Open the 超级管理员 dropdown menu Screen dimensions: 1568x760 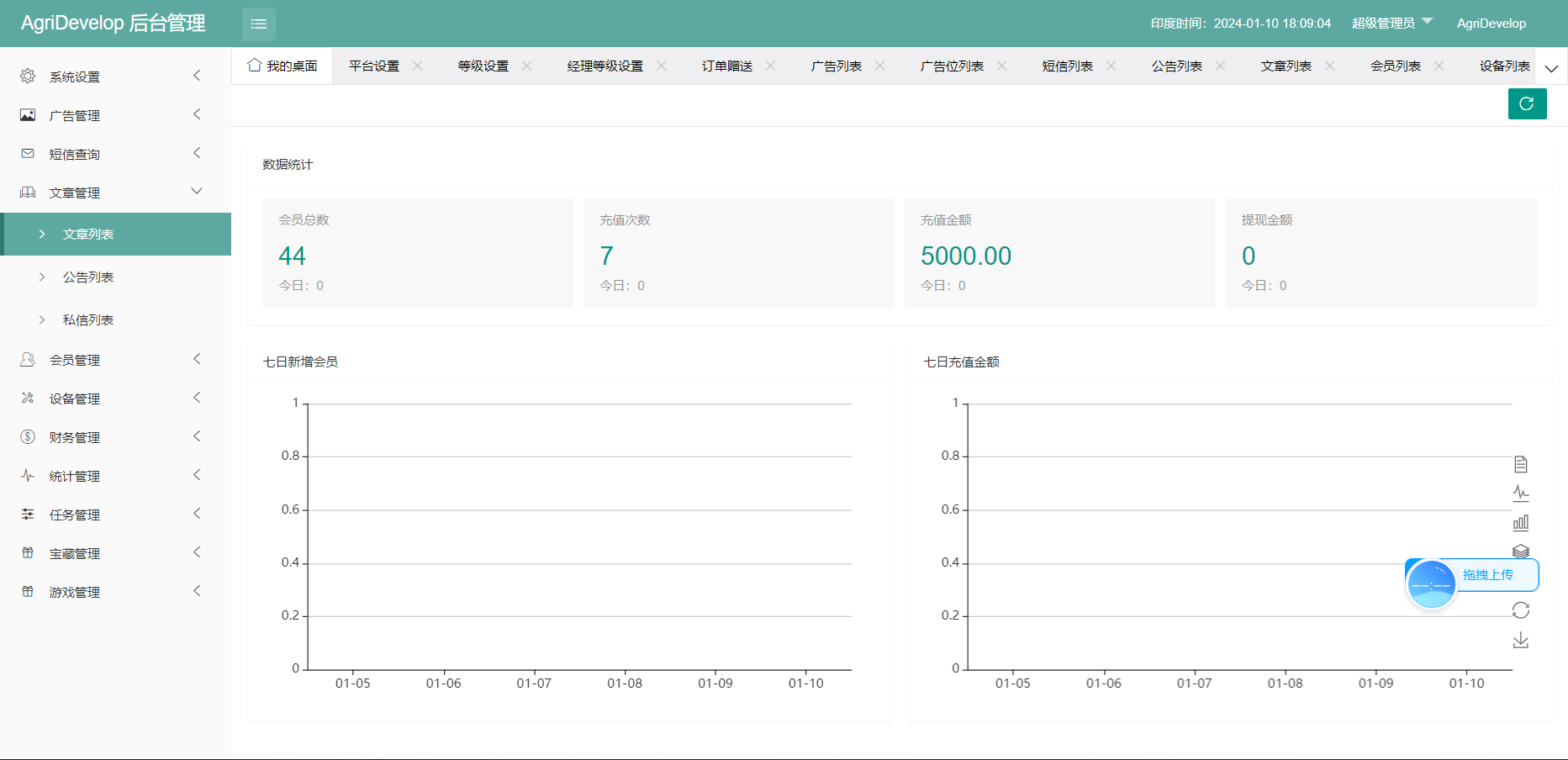1391,24
